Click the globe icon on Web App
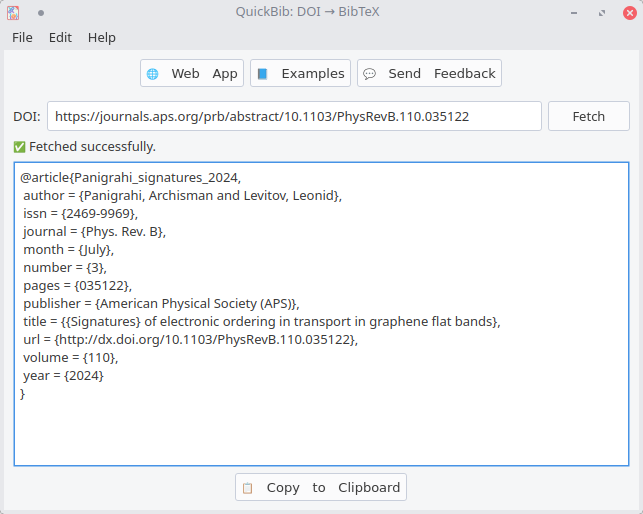Viewport: 643px width, 514px height. click(153, 74)
